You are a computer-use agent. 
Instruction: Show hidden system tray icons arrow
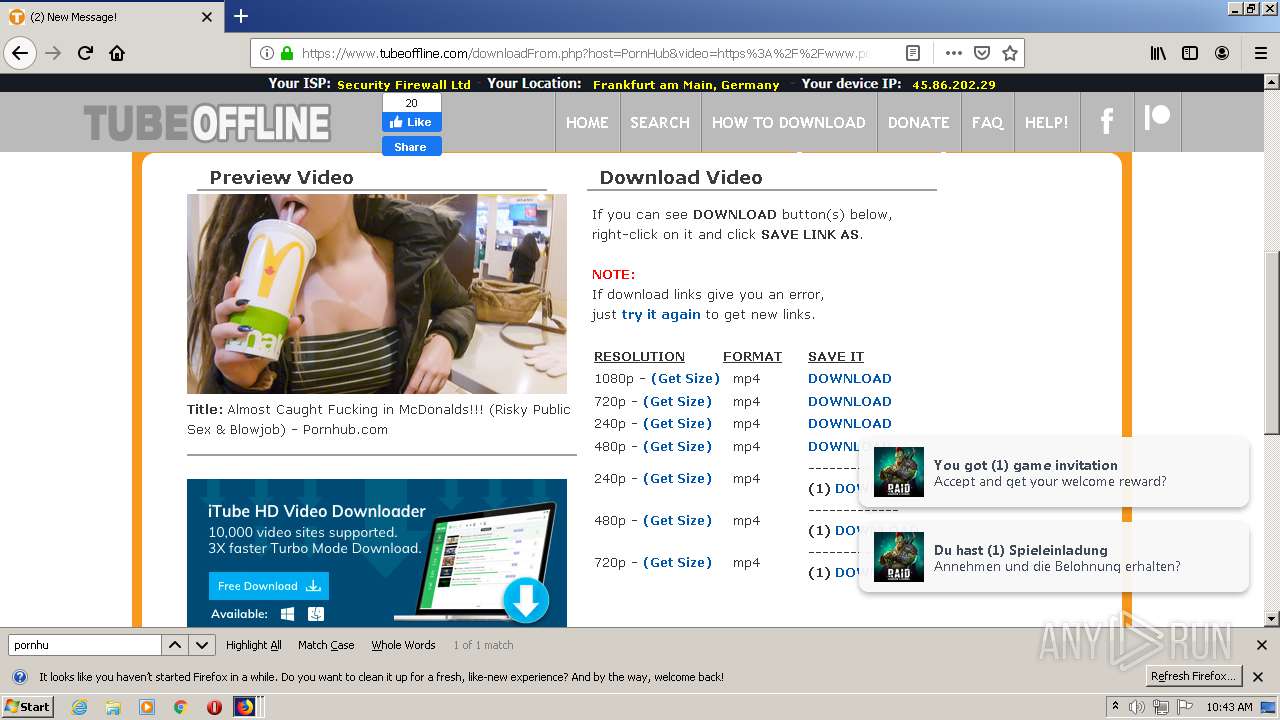pos(1116,707)
